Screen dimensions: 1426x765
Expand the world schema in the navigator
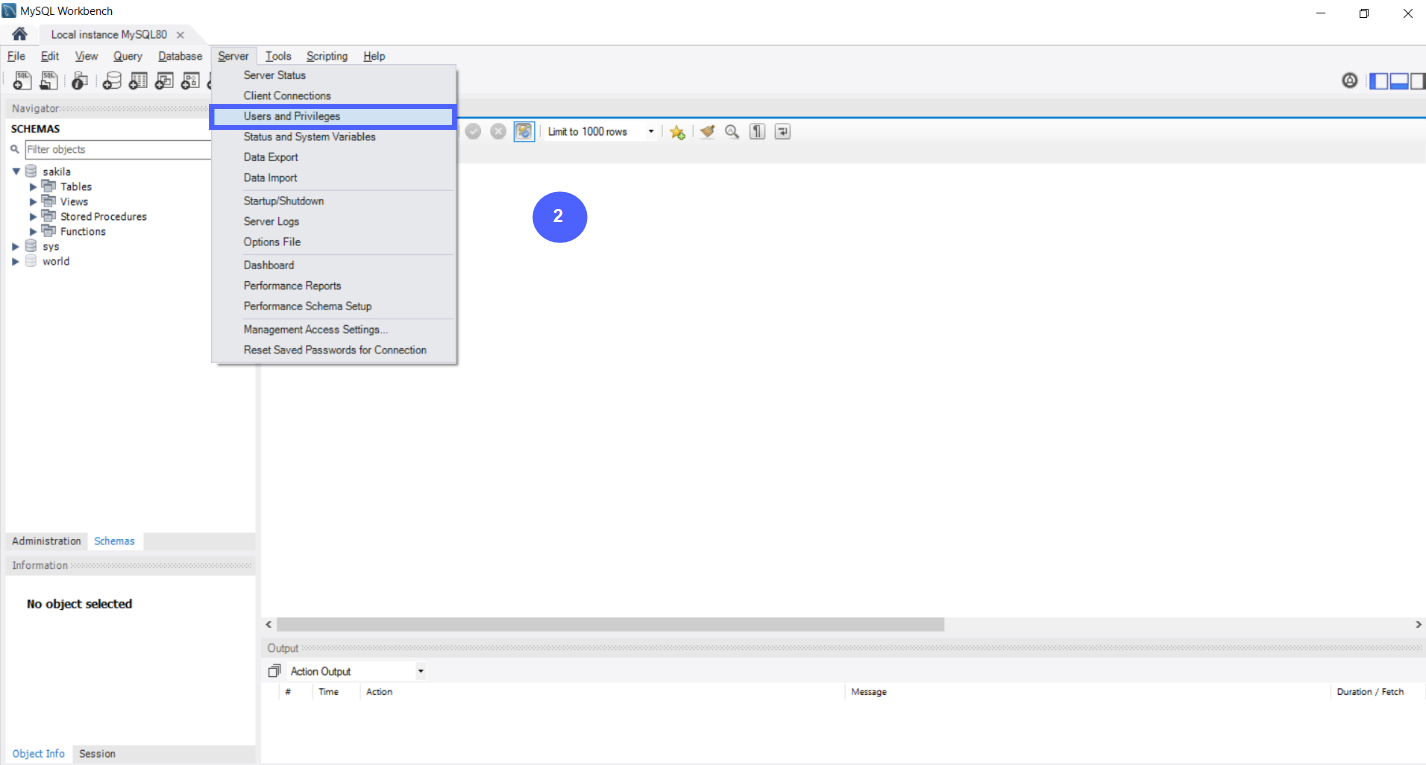[x=15, y=261]
